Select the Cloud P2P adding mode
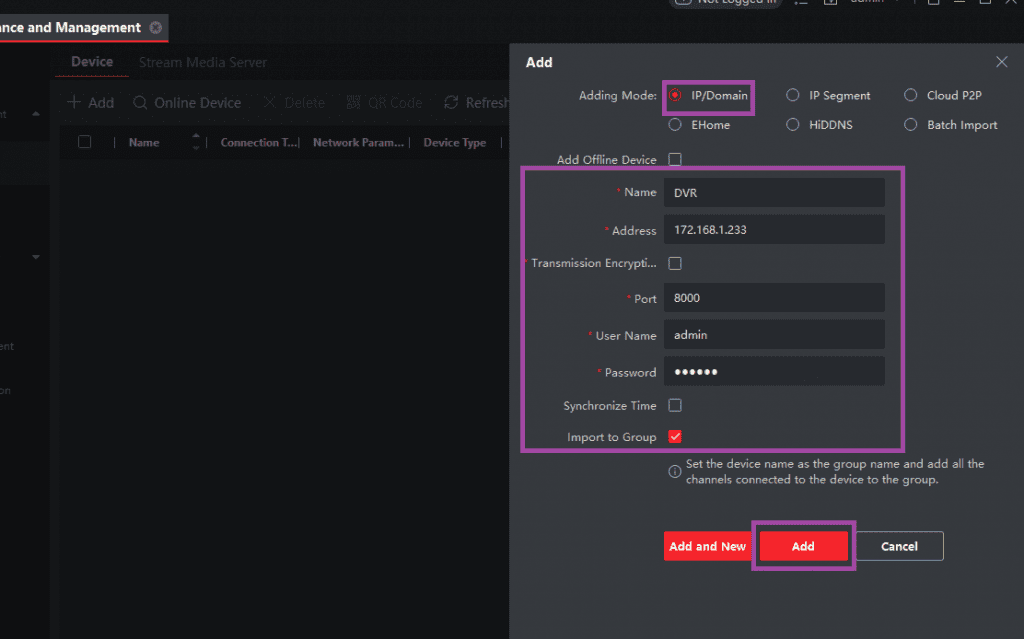The width and height of the screenshot is (1024, 639). 909,95
